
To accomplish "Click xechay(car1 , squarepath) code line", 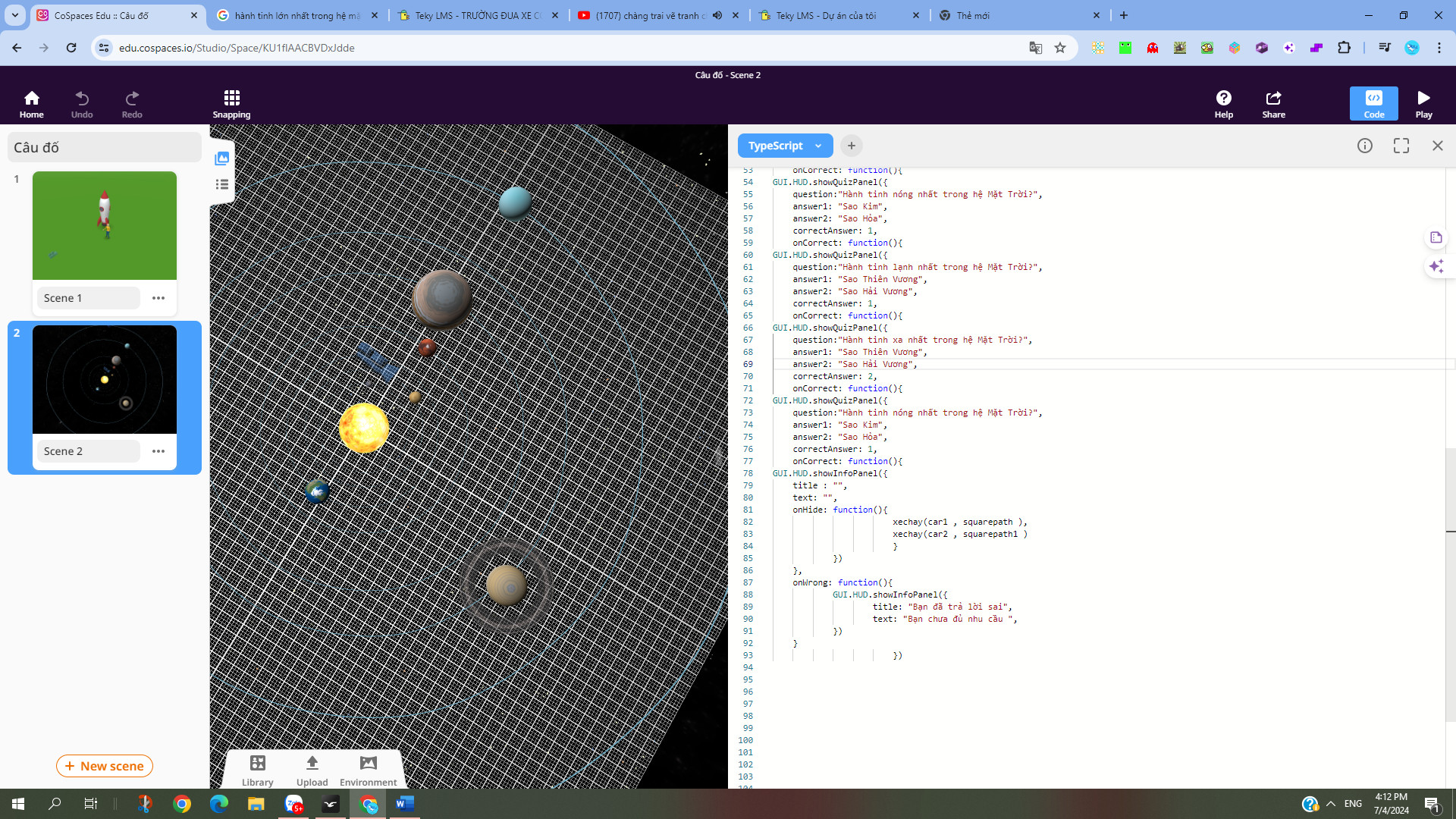I will 959,522.
